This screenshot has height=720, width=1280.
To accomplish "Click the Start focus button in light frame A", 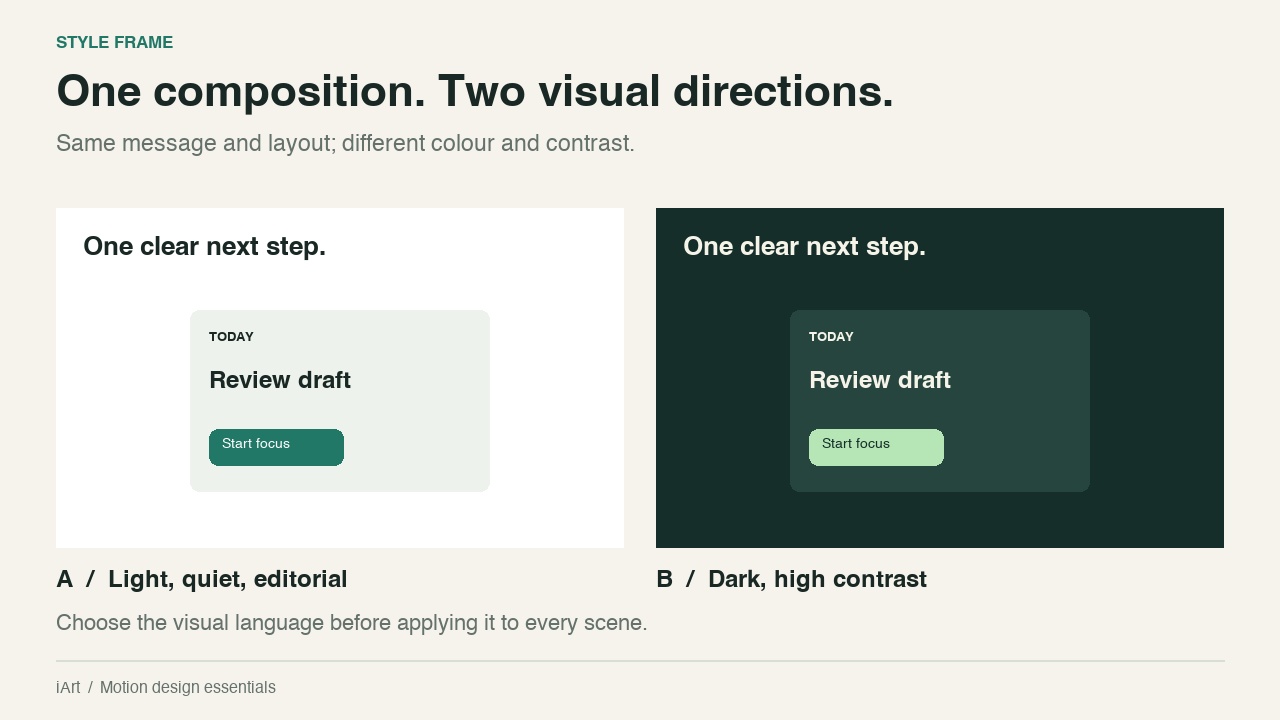I will tap(276, 447).
